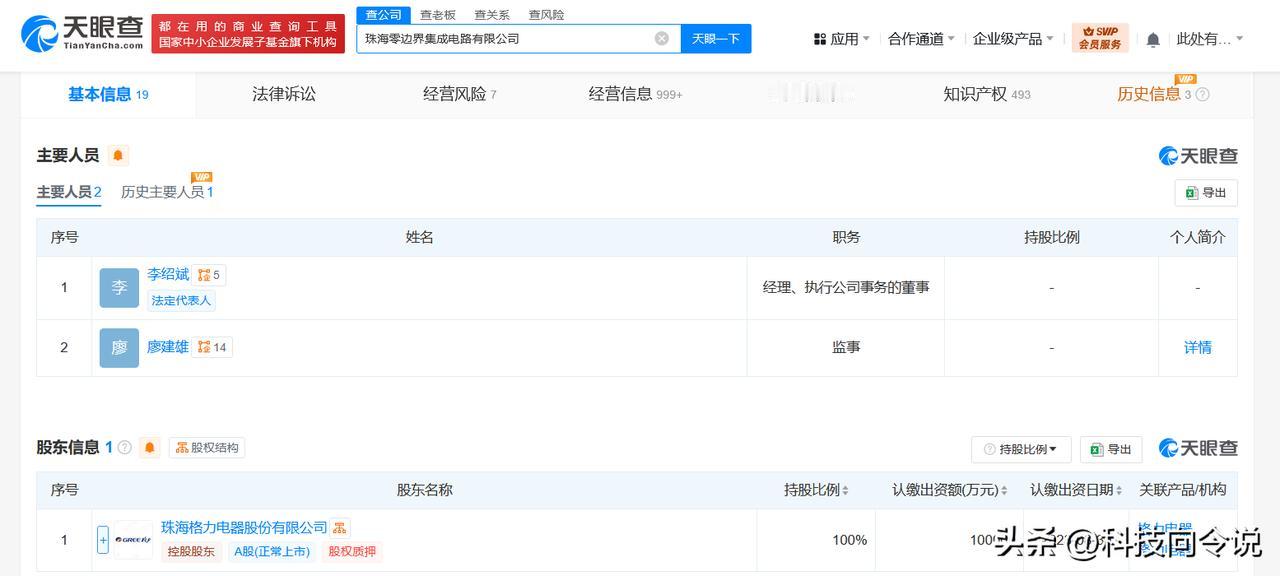
Task: Click the alert bell beside 股东信息 heading
Action: pyautogui.click(x=150, y=447)
